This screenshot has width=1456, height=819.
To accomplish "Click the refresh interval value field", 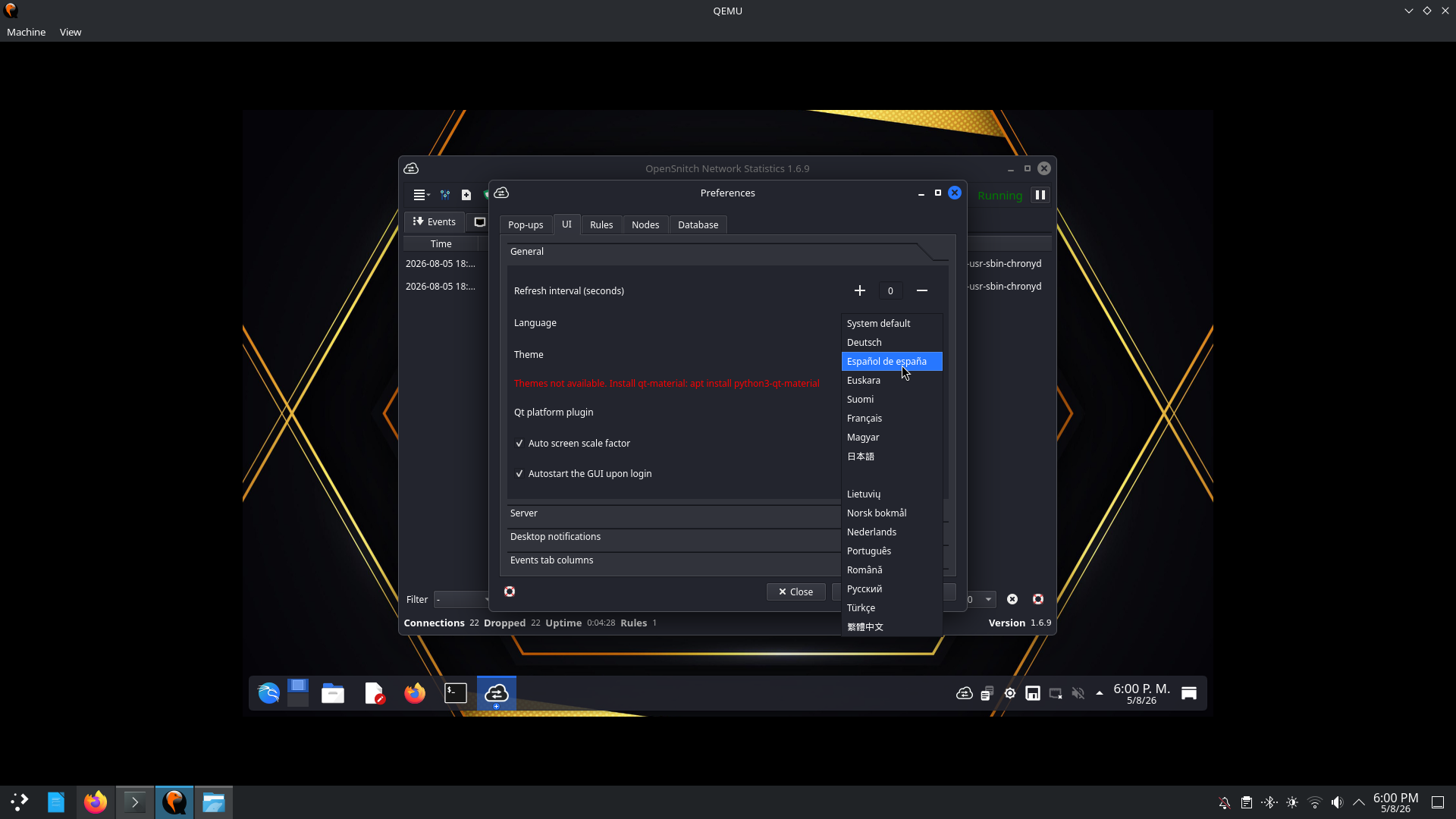I will coord(890,290).
